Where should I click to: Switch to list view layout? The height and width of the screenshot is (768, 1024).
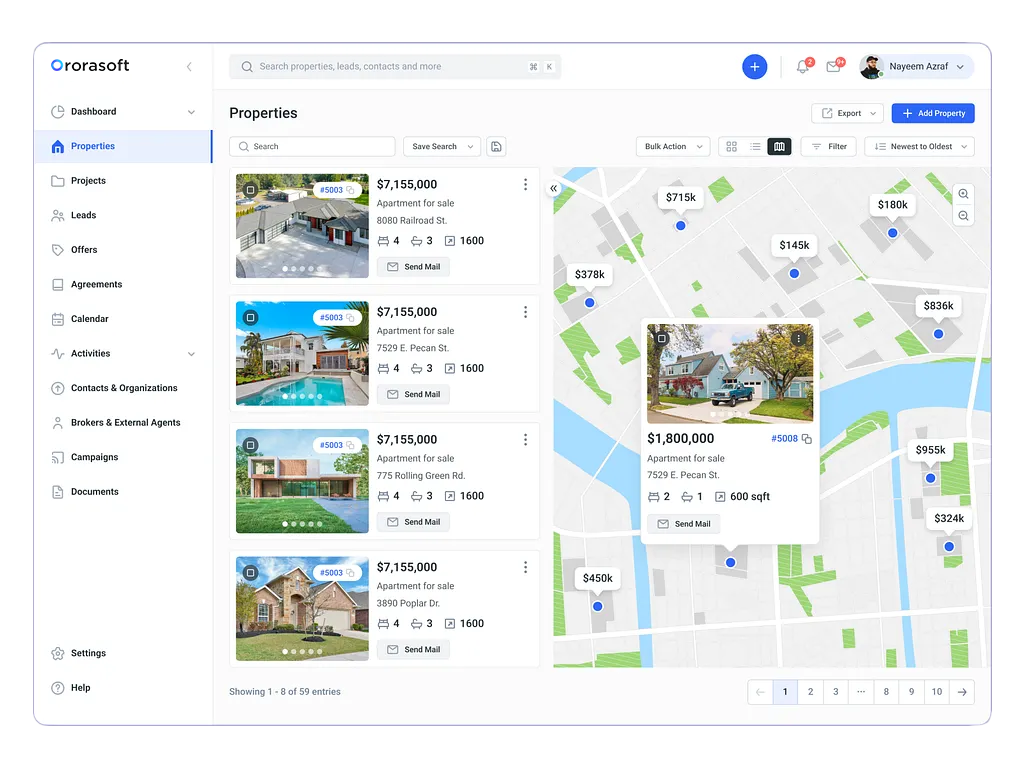756,146
